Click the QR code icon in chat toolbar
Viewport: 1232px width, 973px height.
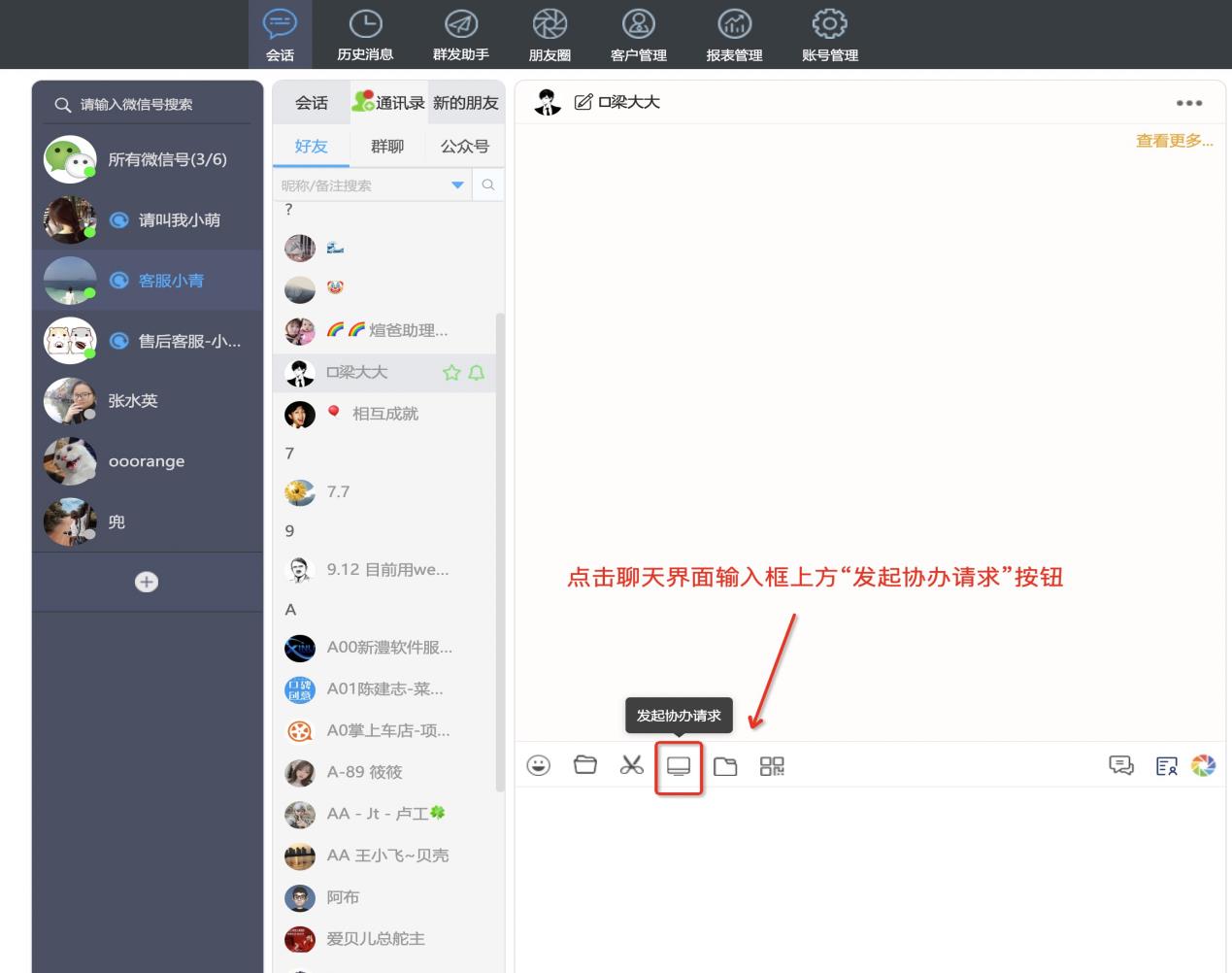pos(772,767)
